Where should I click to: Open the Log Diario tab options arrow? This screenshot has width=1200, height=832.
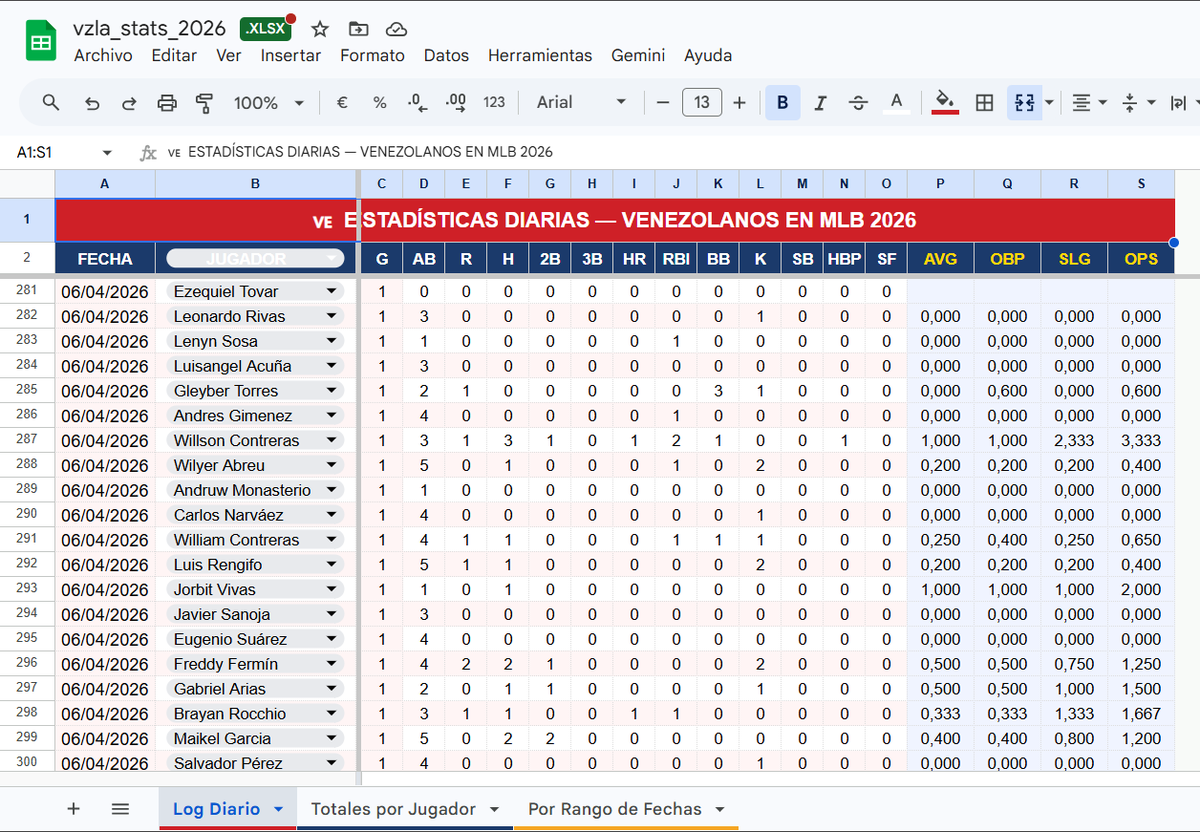tap(279, 809)
